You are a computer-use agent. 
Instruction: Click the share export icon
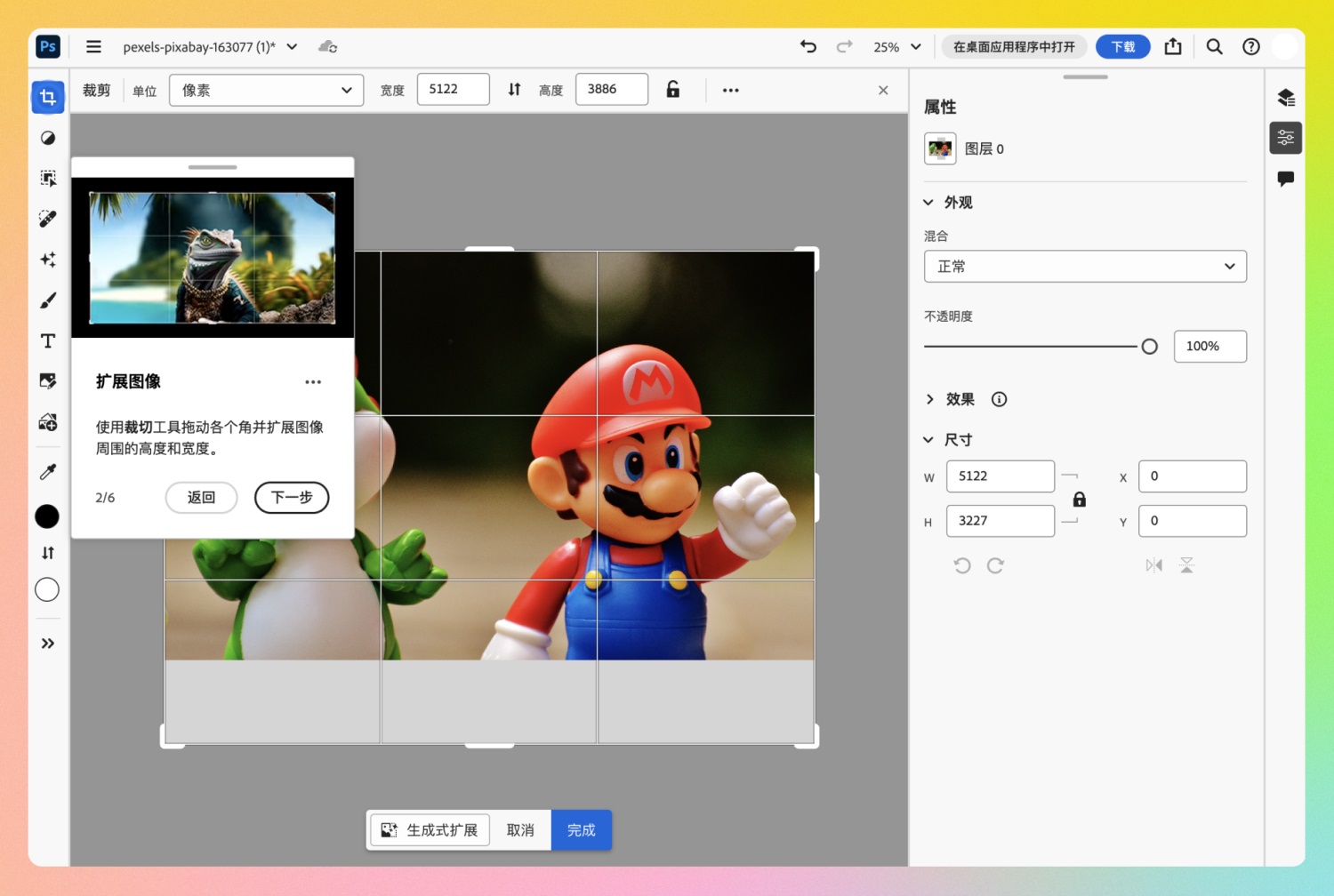1173,46
